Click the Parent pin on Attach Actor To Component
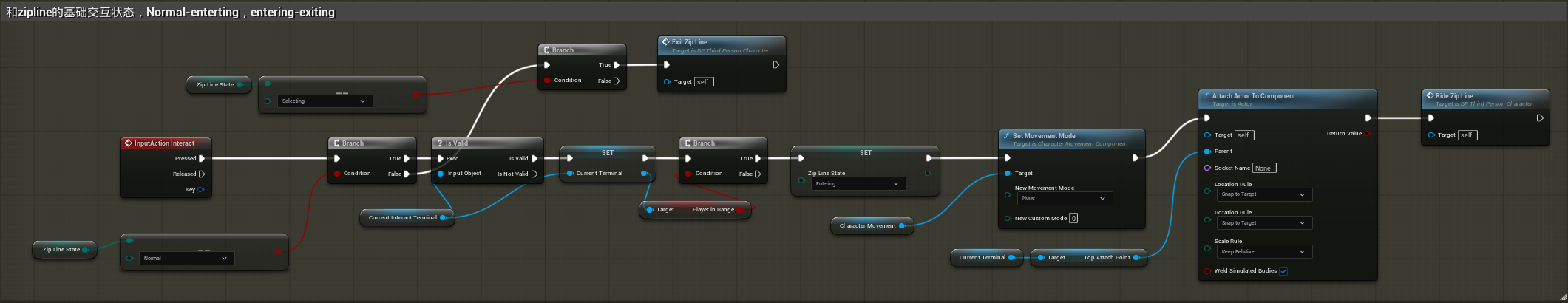 pos(1207,151)
